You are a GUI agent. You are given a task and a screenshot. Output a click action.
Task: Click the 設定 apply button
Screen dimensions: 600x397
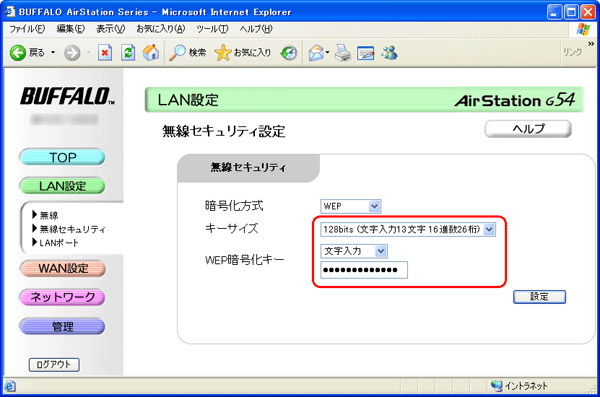(540, 297)
